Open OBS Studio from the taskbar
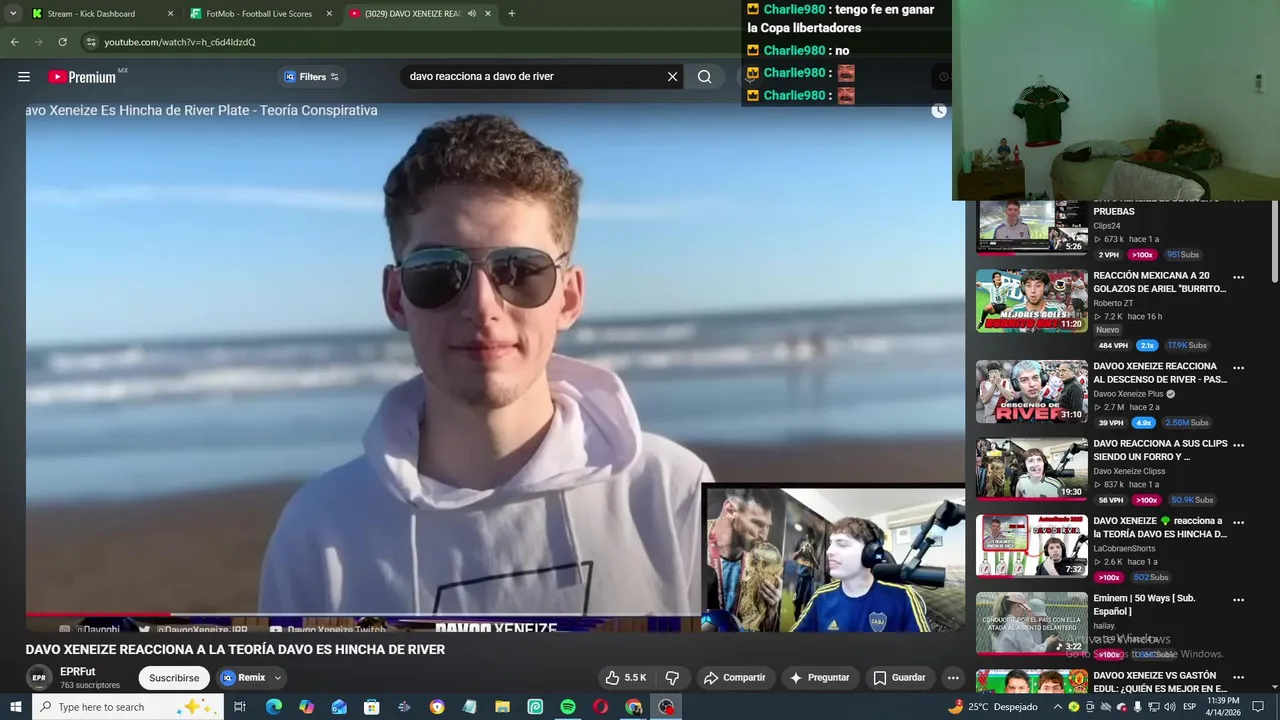 point(666,707)
